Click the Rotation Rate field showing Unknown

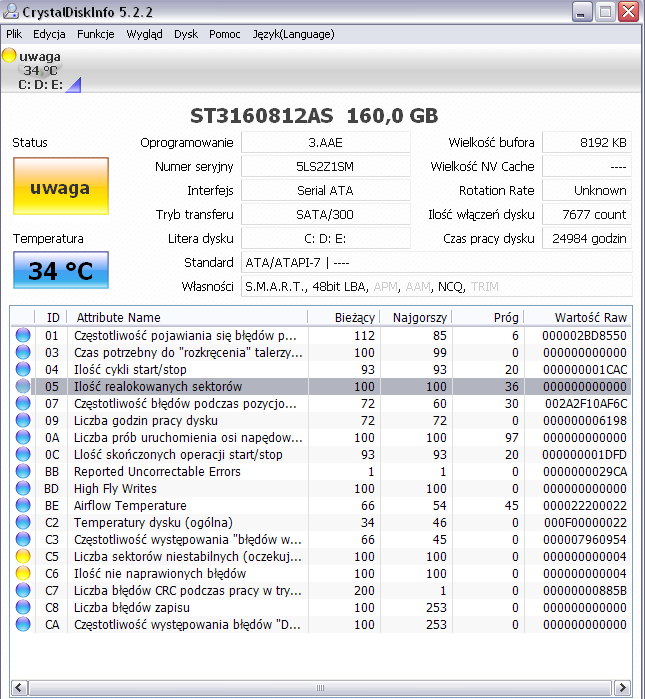(x=587, y=191)
